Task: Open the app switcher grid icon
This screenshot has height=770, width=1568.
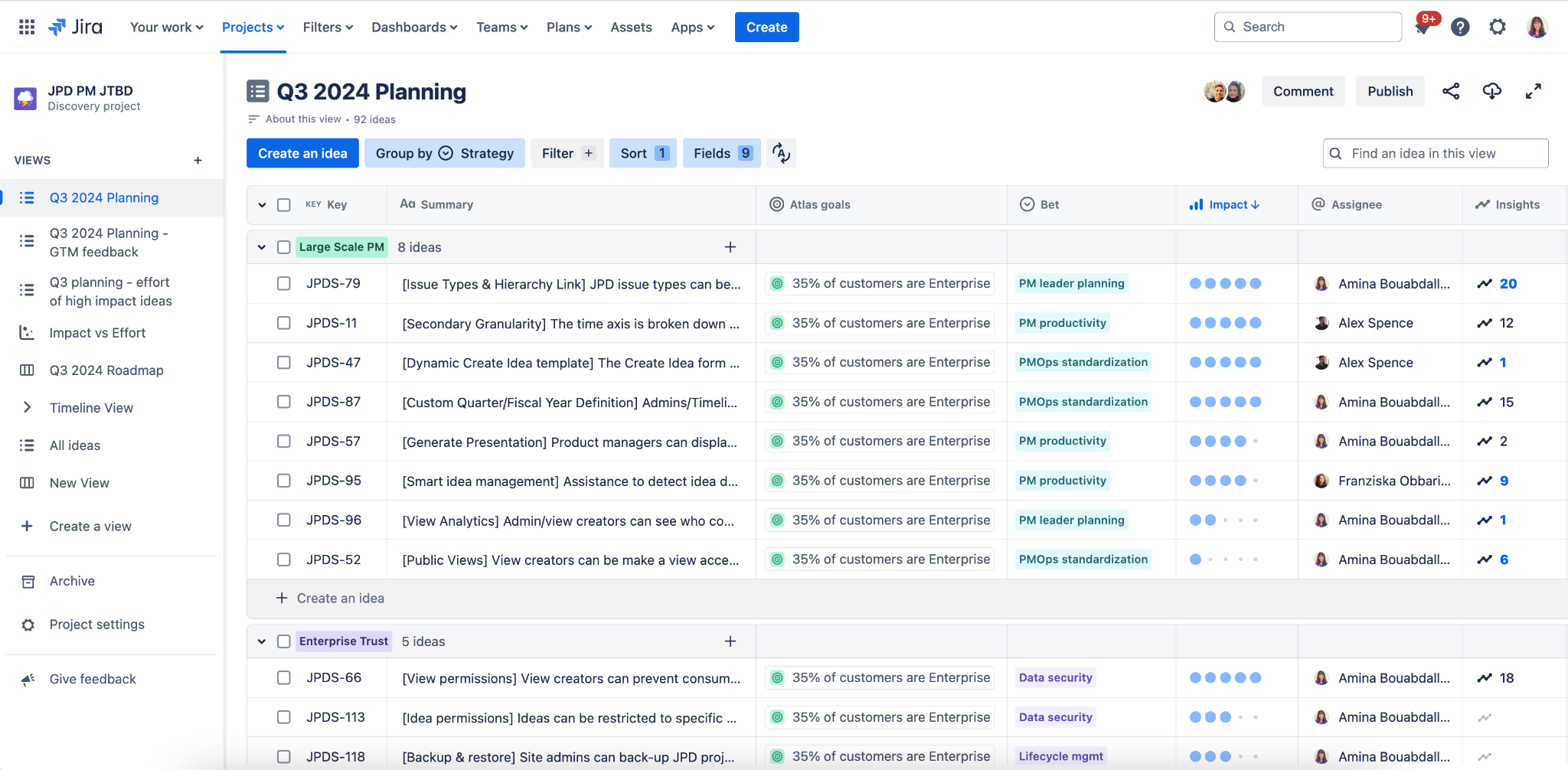Action: (x=27, y=27)
